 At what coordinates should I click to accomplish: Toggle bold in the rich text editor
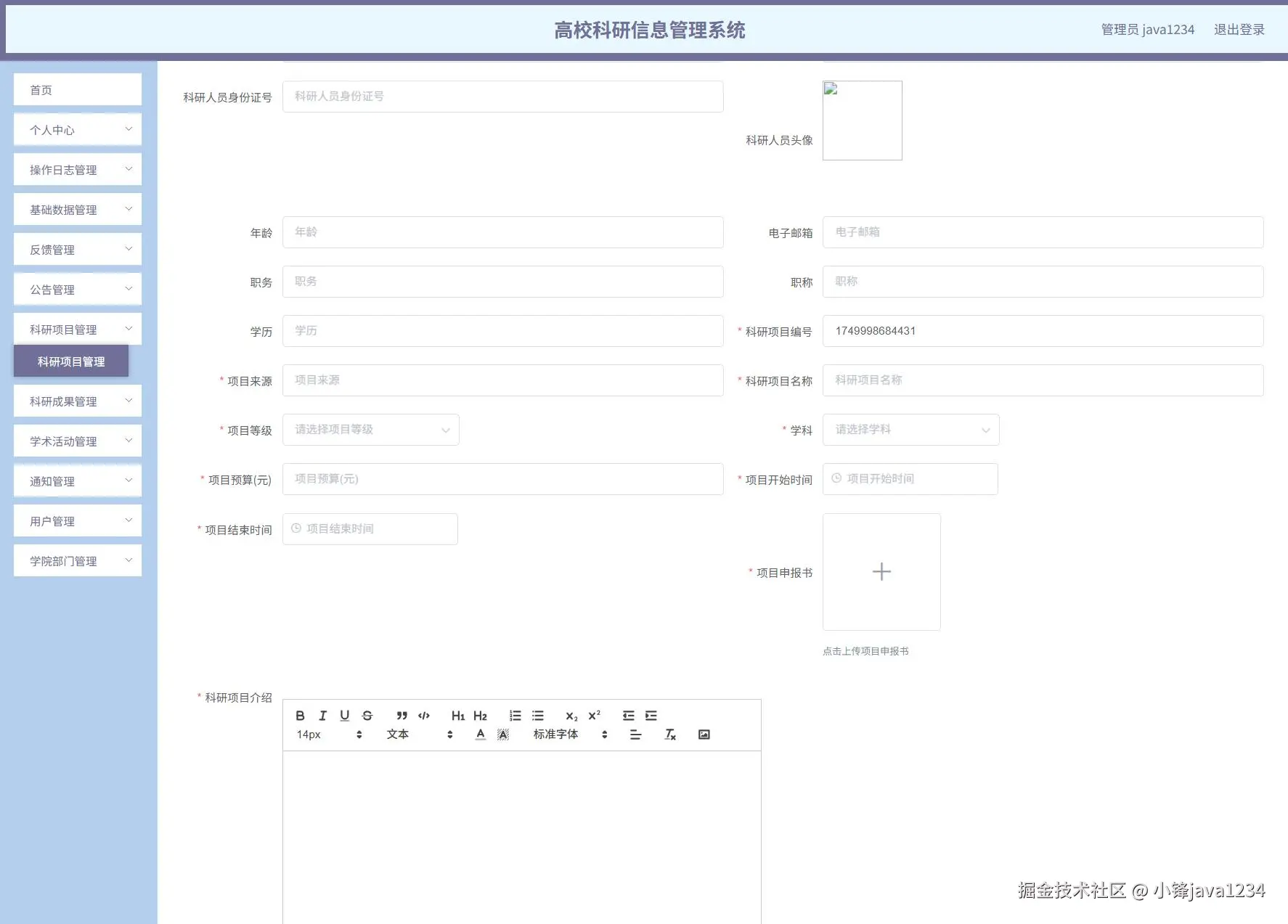300,716
